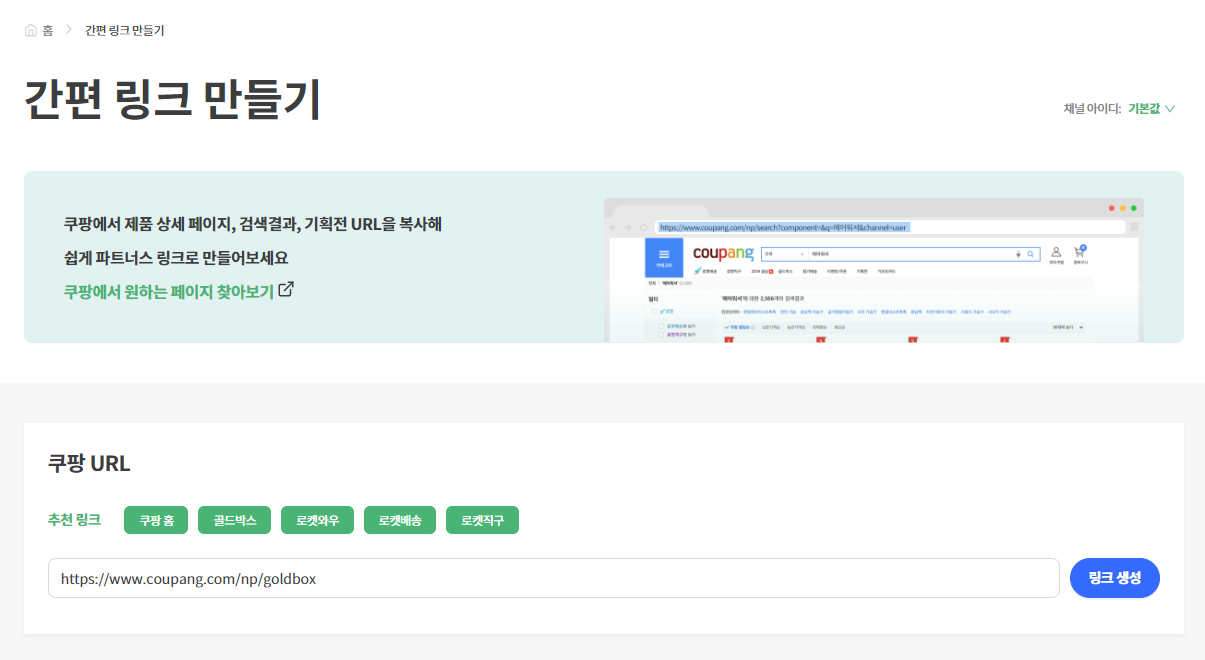1205x660 pixels.
Task: Open the 채널 아이디 기본값 dropdown
Action: click(1151, 108)
